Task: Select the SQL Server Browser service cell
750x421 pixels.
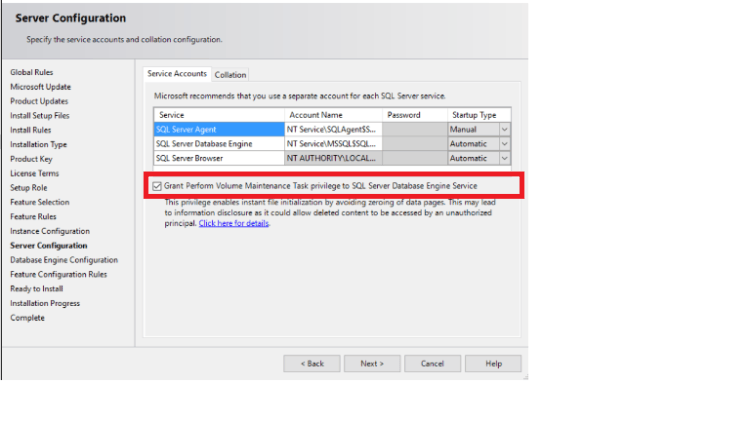Action: 219,158
